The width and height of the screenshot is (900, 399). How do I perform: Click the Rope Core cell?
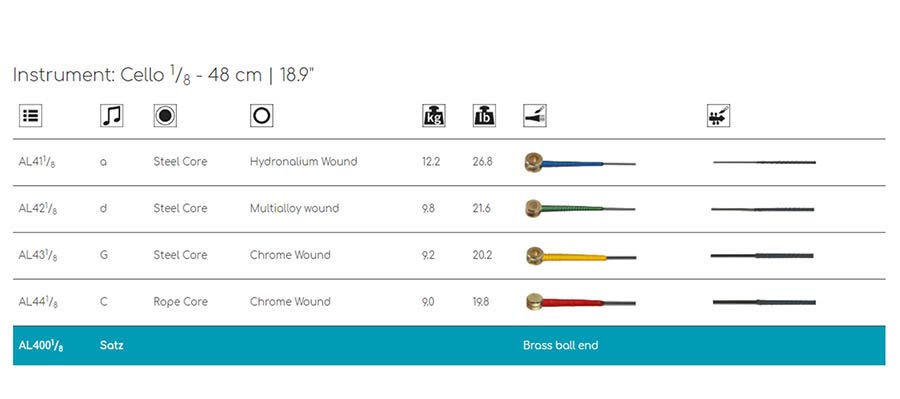pos(180,302)
